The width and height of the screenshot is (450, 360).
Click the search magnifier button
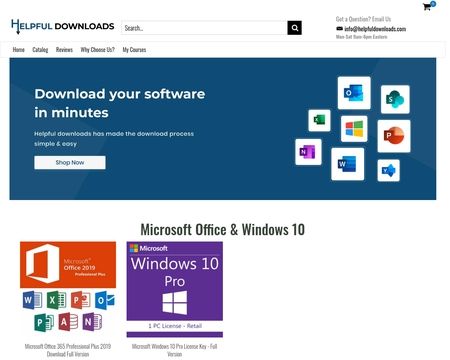[x=295, y=28]
